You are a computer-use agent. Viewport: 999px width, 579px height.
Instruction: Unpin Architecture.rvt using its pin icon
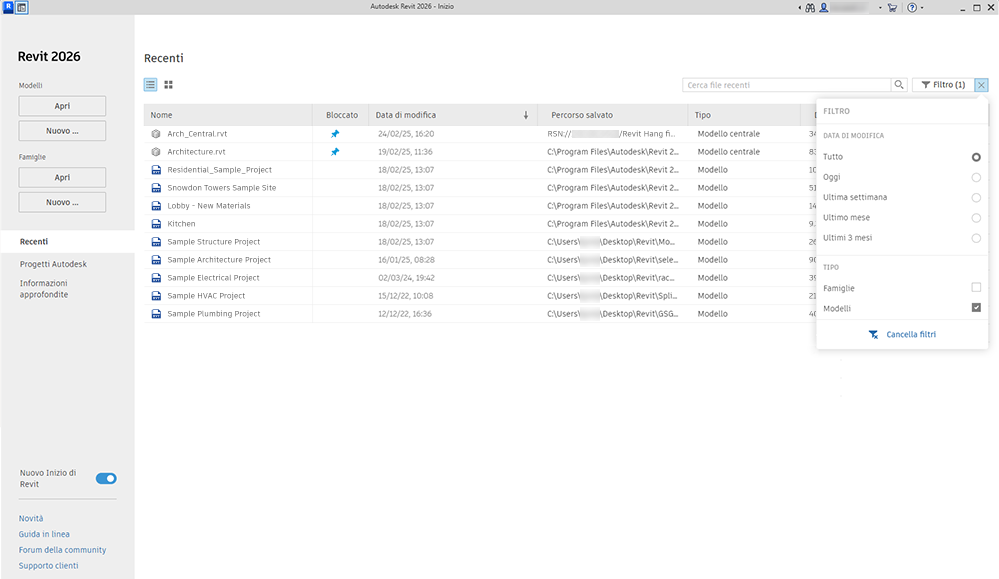click(x=335, y=152)
